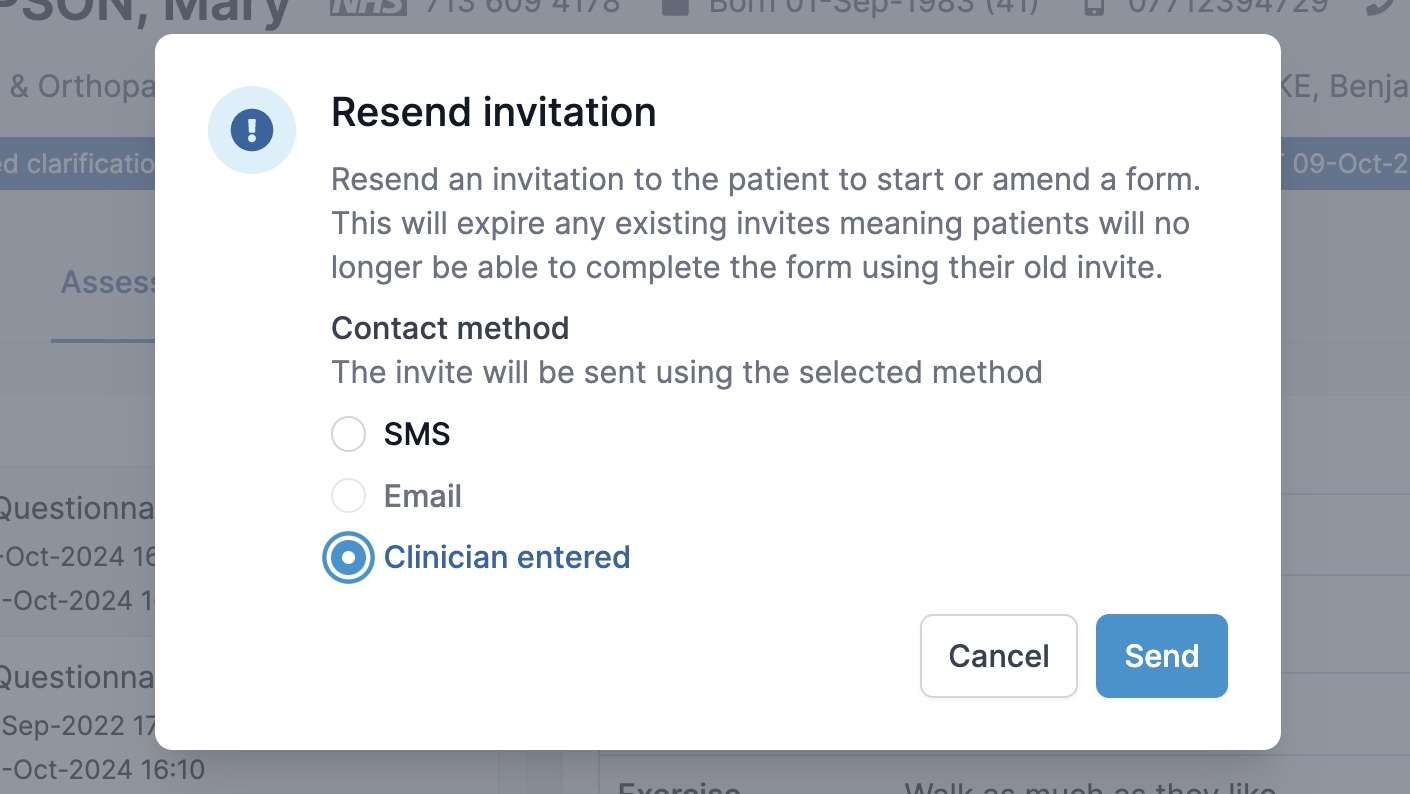Select the Email radio button

pyautogui.click(x=349, y=496)
